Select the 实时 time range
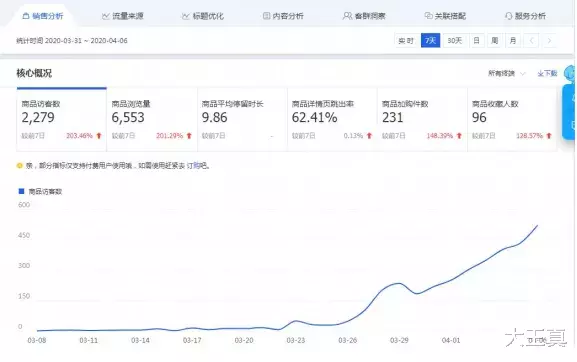Image resolution: width=577 pixels, height=362 pixels. 406,40
